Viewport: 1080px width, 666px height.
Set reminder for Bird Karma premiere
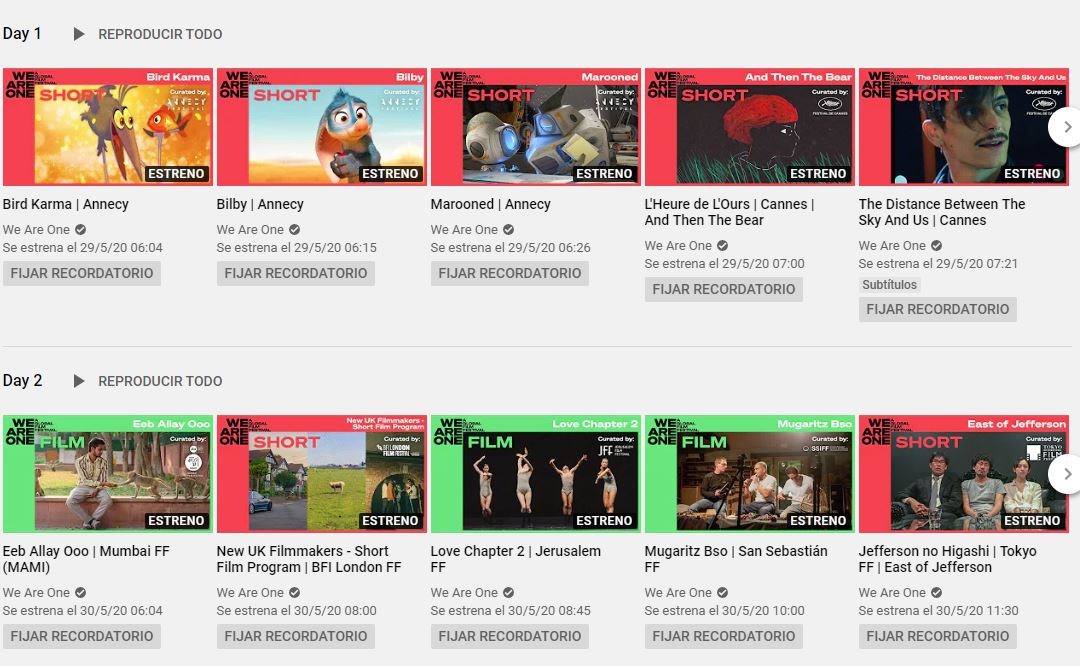[82, 273]
